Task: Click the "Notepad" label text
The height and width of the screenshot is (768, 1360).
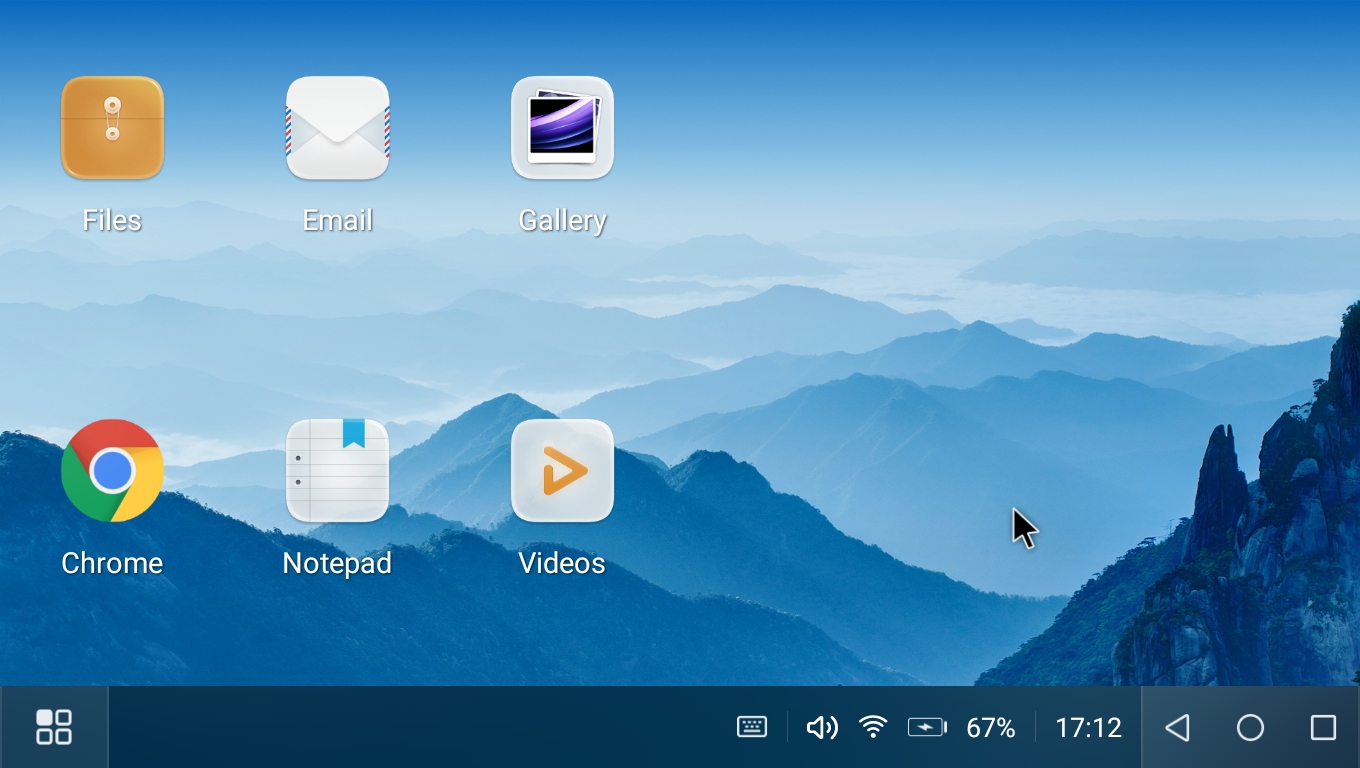Action: 337,564
